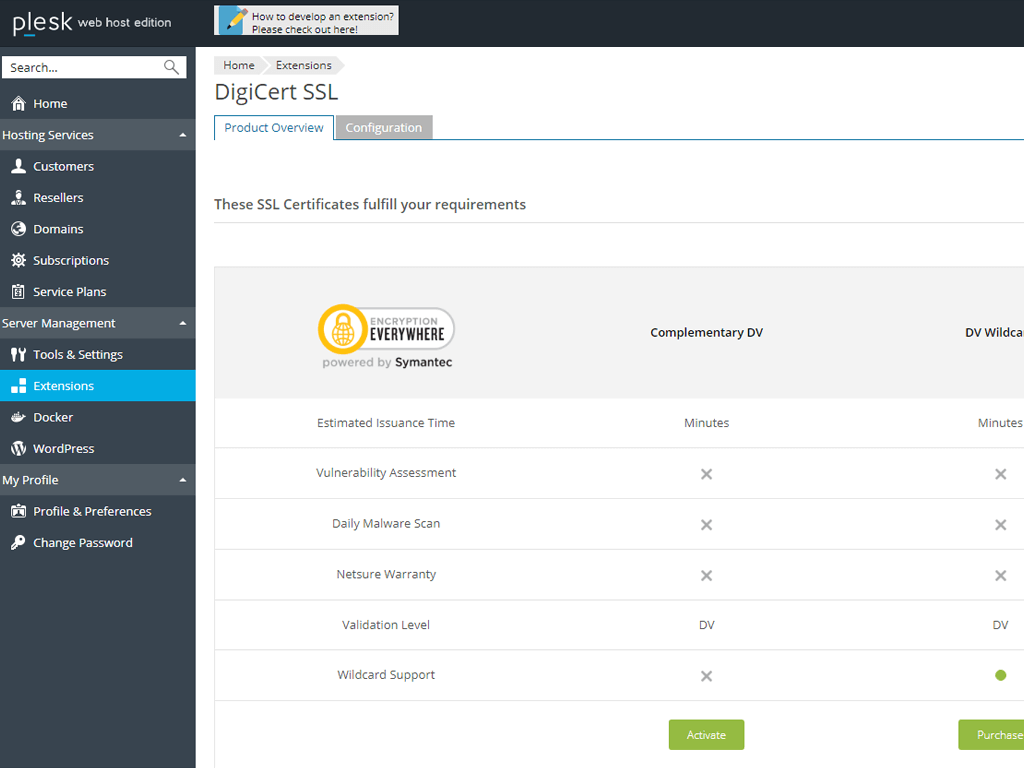Image resolution: width=1024 pixels, height=768 pixels.
Task: Collapse the My Profile section
Action: [x=182, y=481]
